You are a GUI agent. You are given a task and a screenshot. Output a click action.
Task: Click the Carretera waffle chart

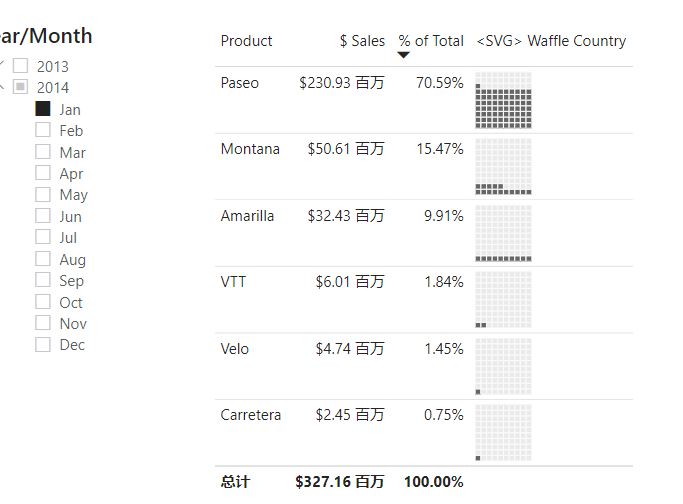(503, 432)
